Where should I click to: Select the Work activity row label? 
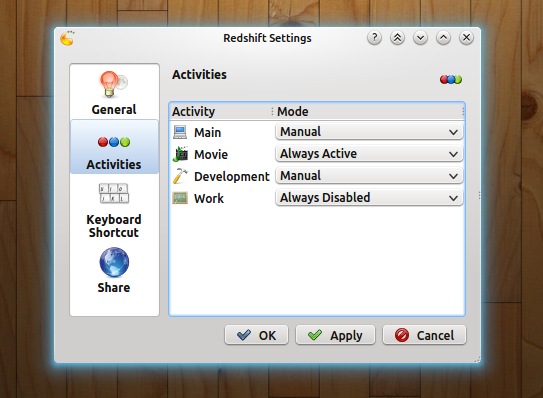click(209, 198)
